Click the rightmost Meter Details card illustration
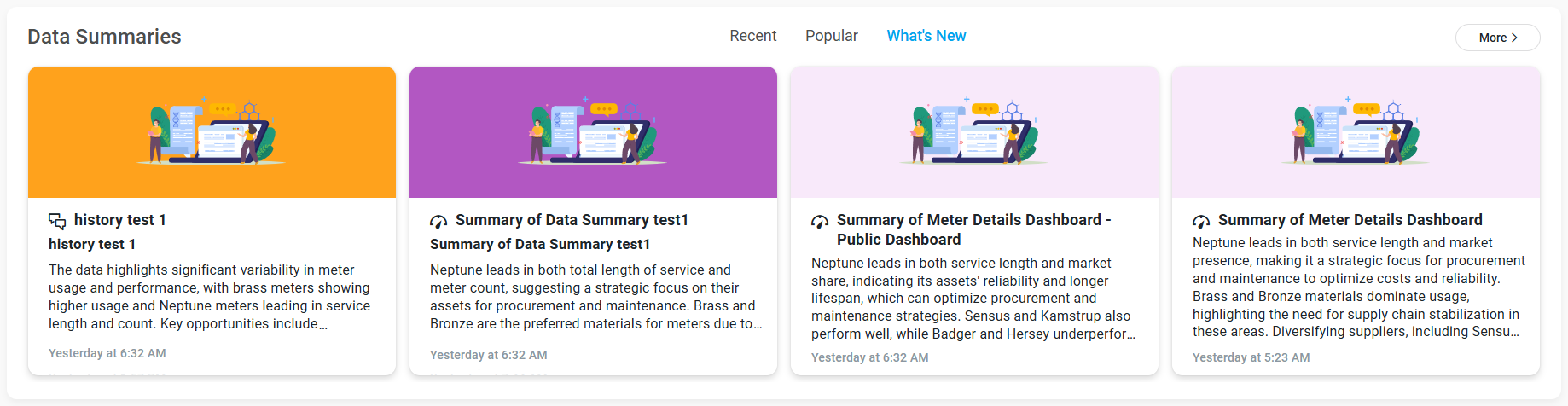 tap(1356, 132)
